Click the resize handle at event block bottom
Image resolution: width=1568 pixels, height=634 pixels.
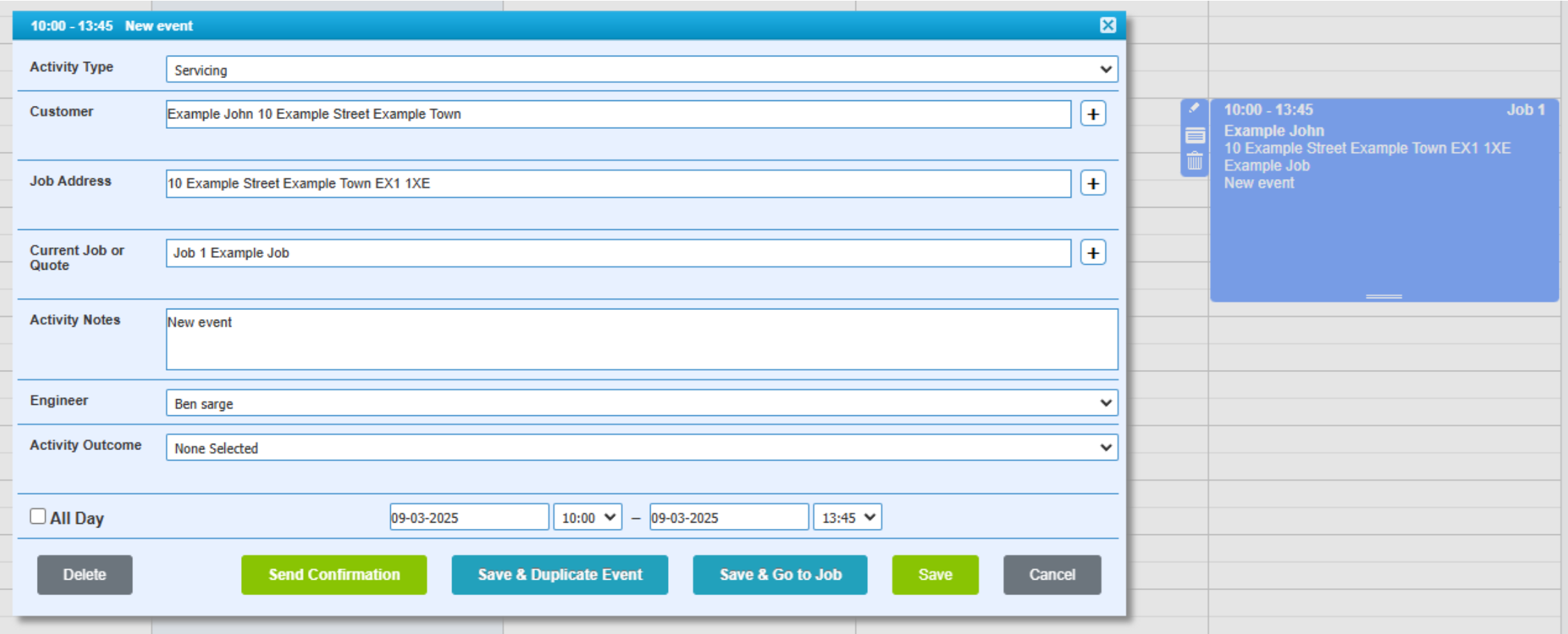[x=1383, y=297]
